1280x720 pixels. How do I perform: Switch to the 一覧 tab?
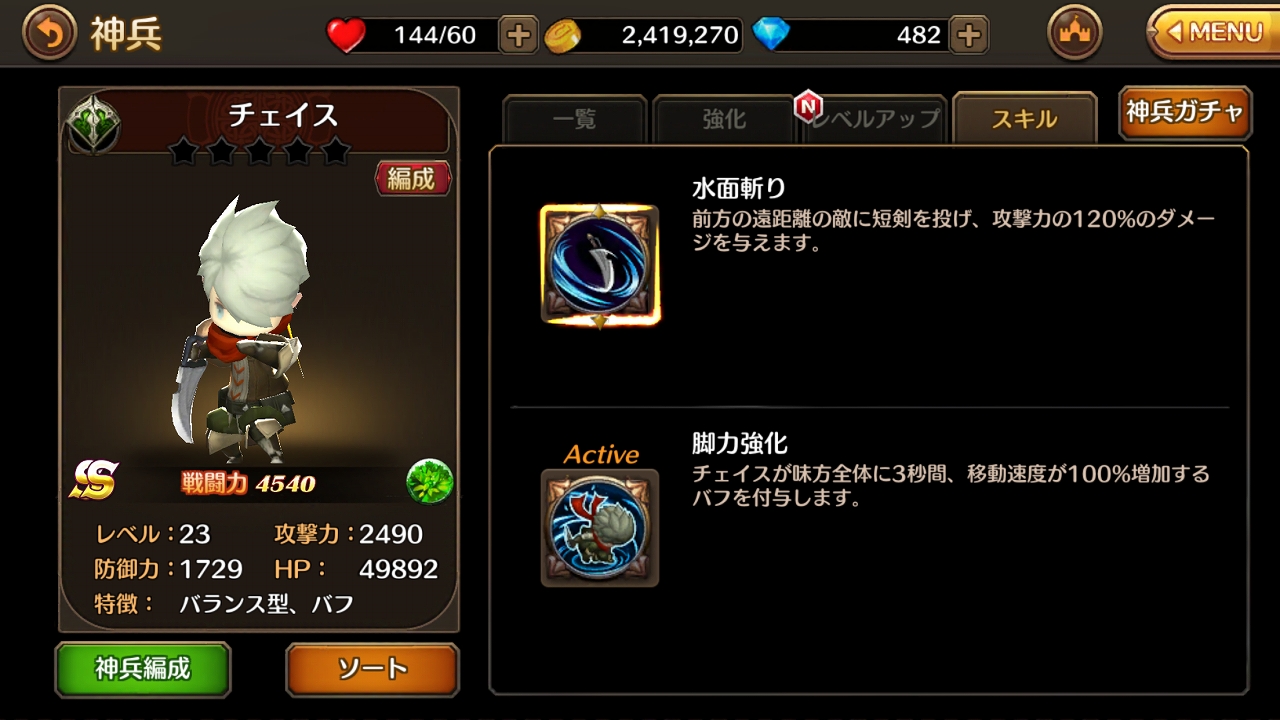pyautogui.click(x=575, y=120)
